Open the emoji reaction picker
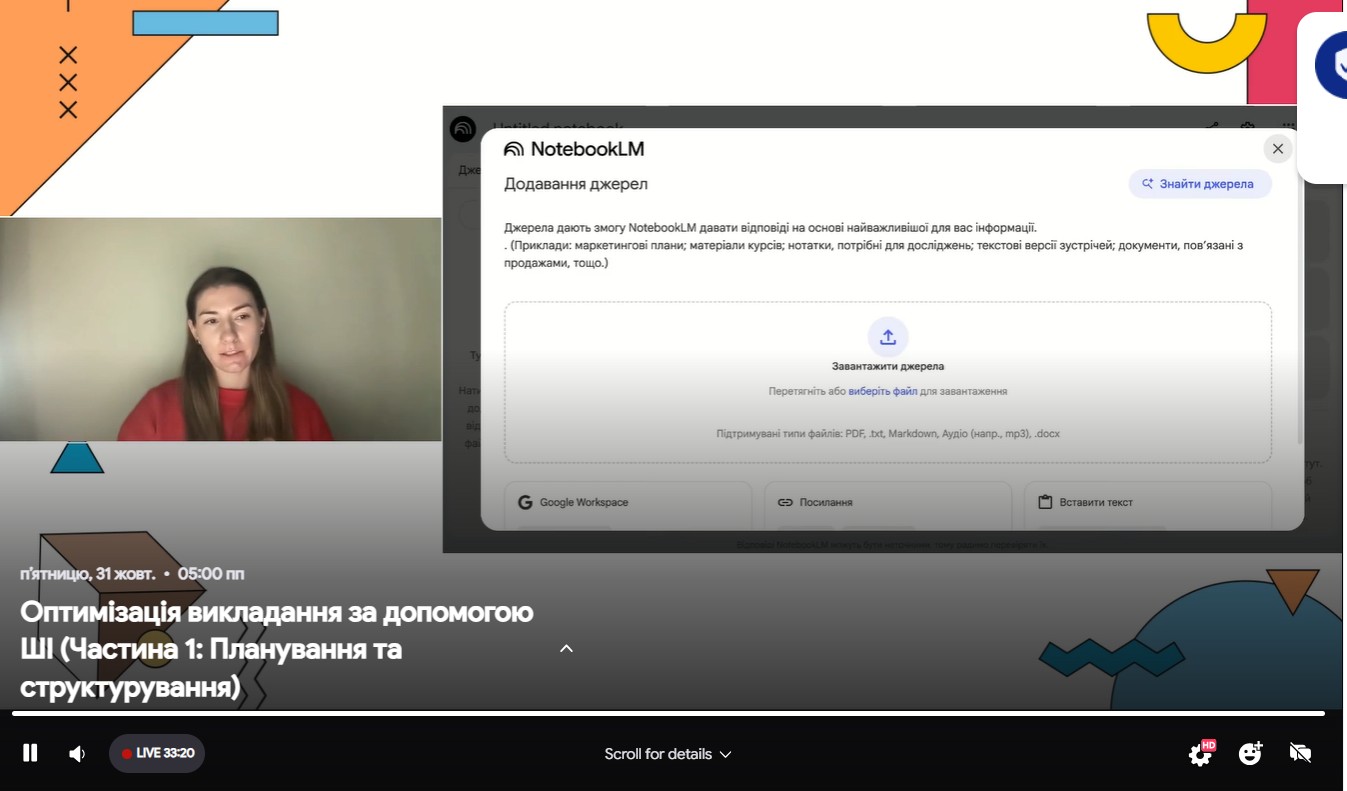Image resolution: width=1347 pixels, height=791 pixels. click(1250, 754)
